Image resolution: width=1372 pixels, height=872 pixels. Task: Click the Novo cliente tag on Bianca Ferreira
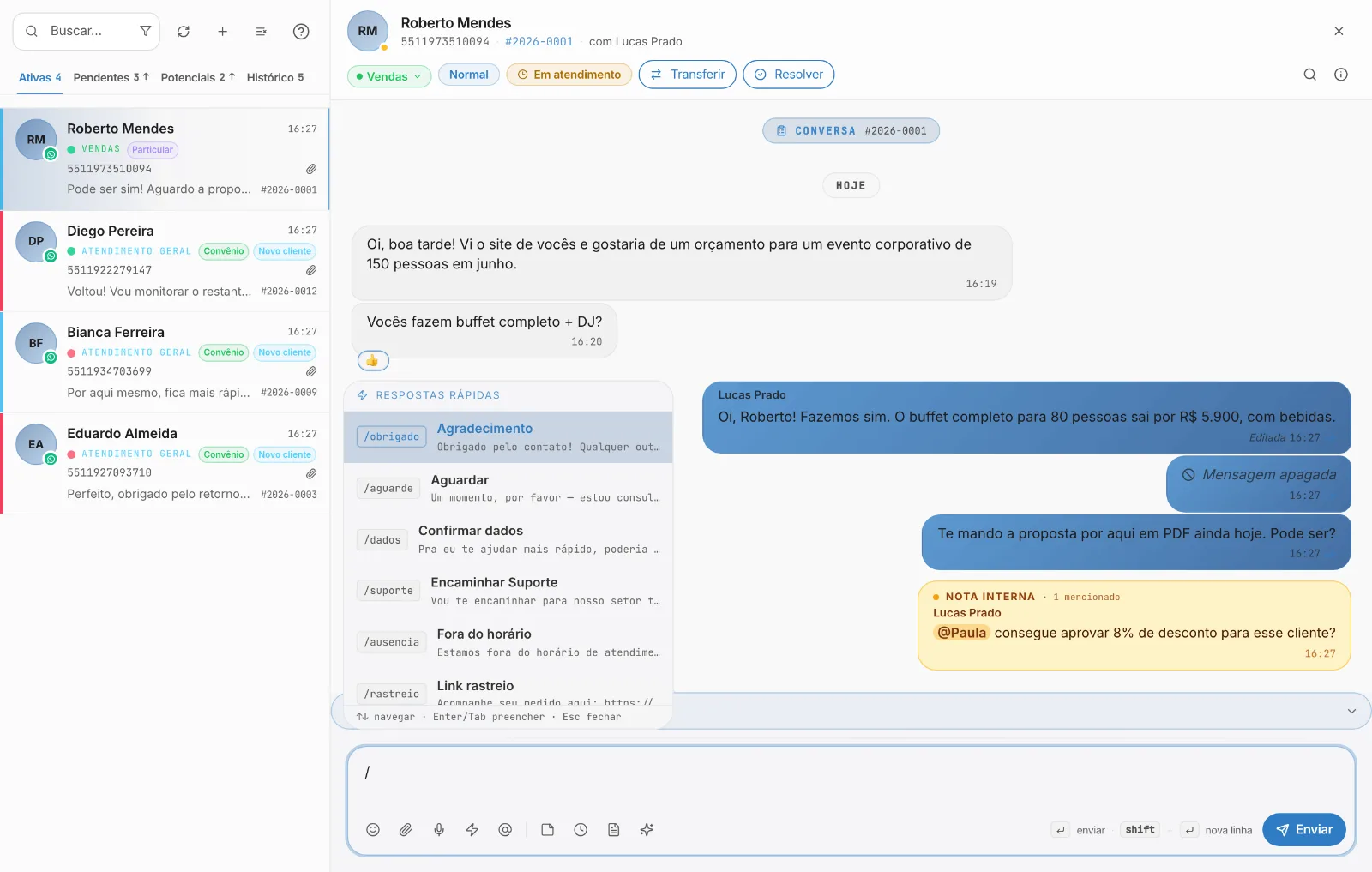[285, 352]
